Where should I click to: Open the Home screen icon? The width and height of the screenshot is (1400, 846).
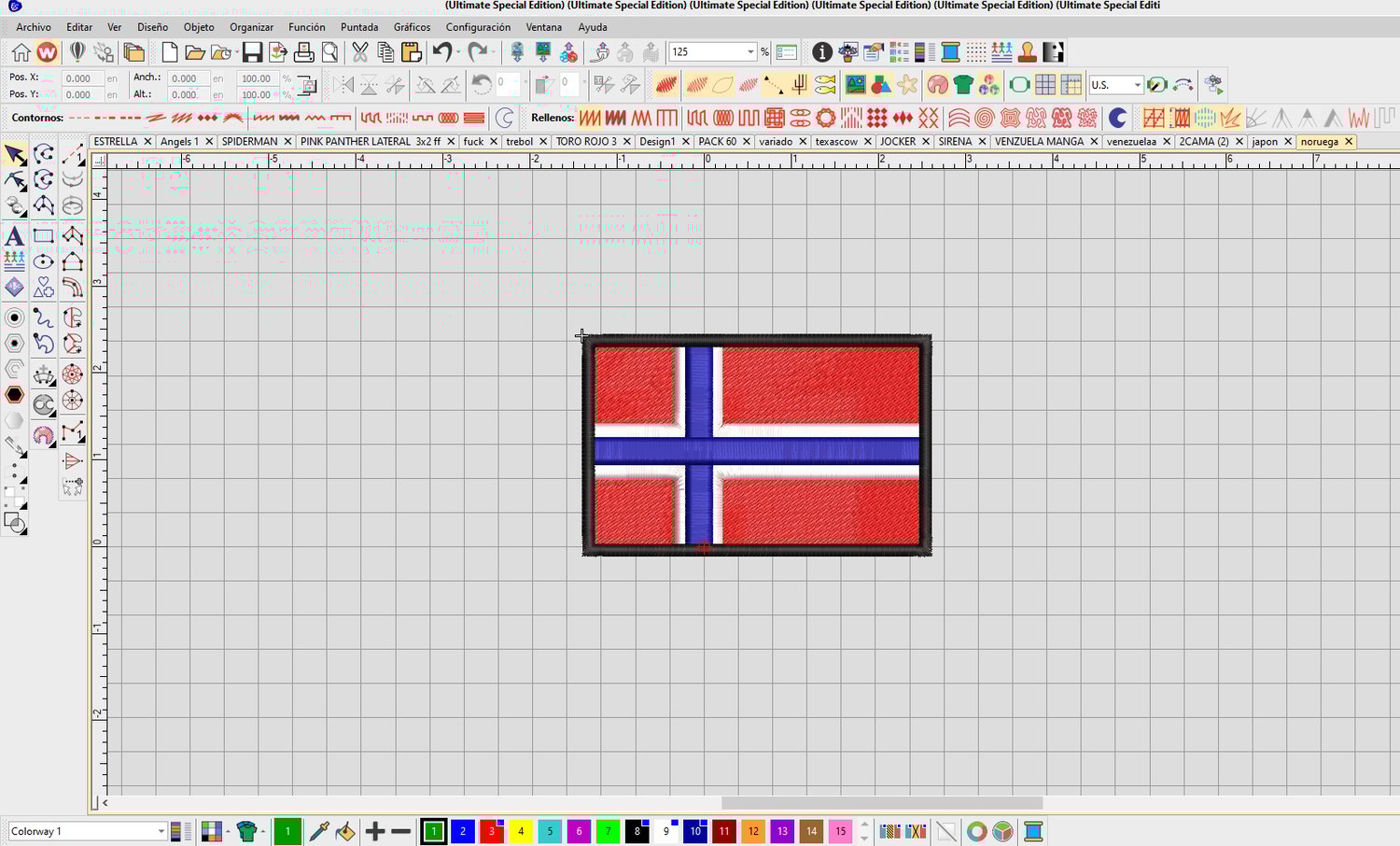(21, 52)
